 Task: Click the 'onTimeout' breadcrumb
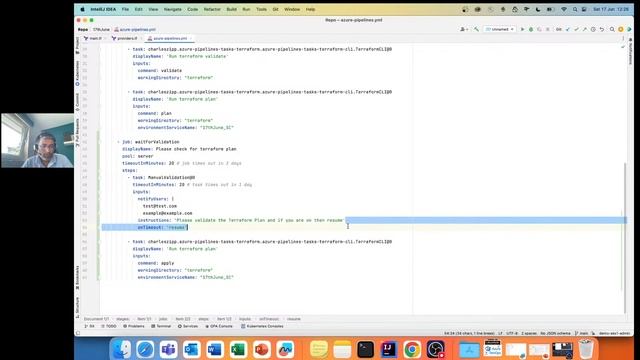click(x=269, y=319)
